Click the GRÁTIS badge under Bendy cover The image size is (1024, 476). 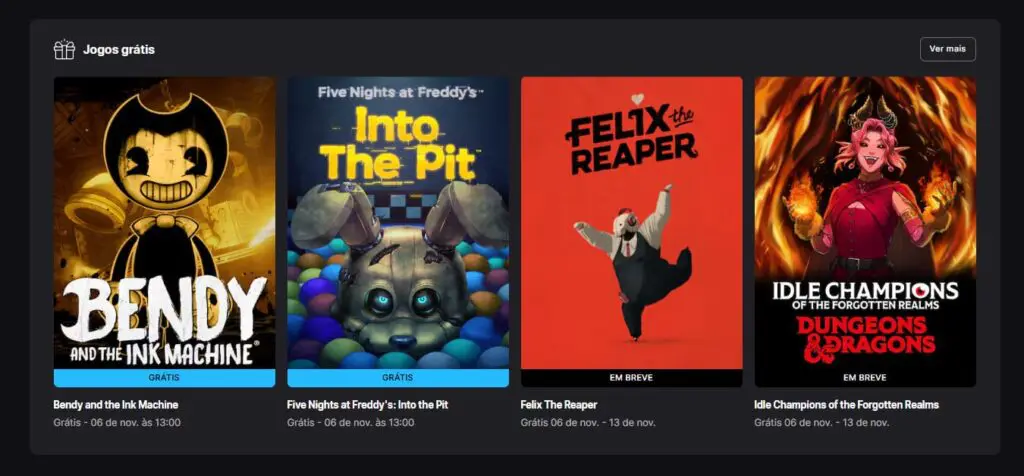point(165,378)
